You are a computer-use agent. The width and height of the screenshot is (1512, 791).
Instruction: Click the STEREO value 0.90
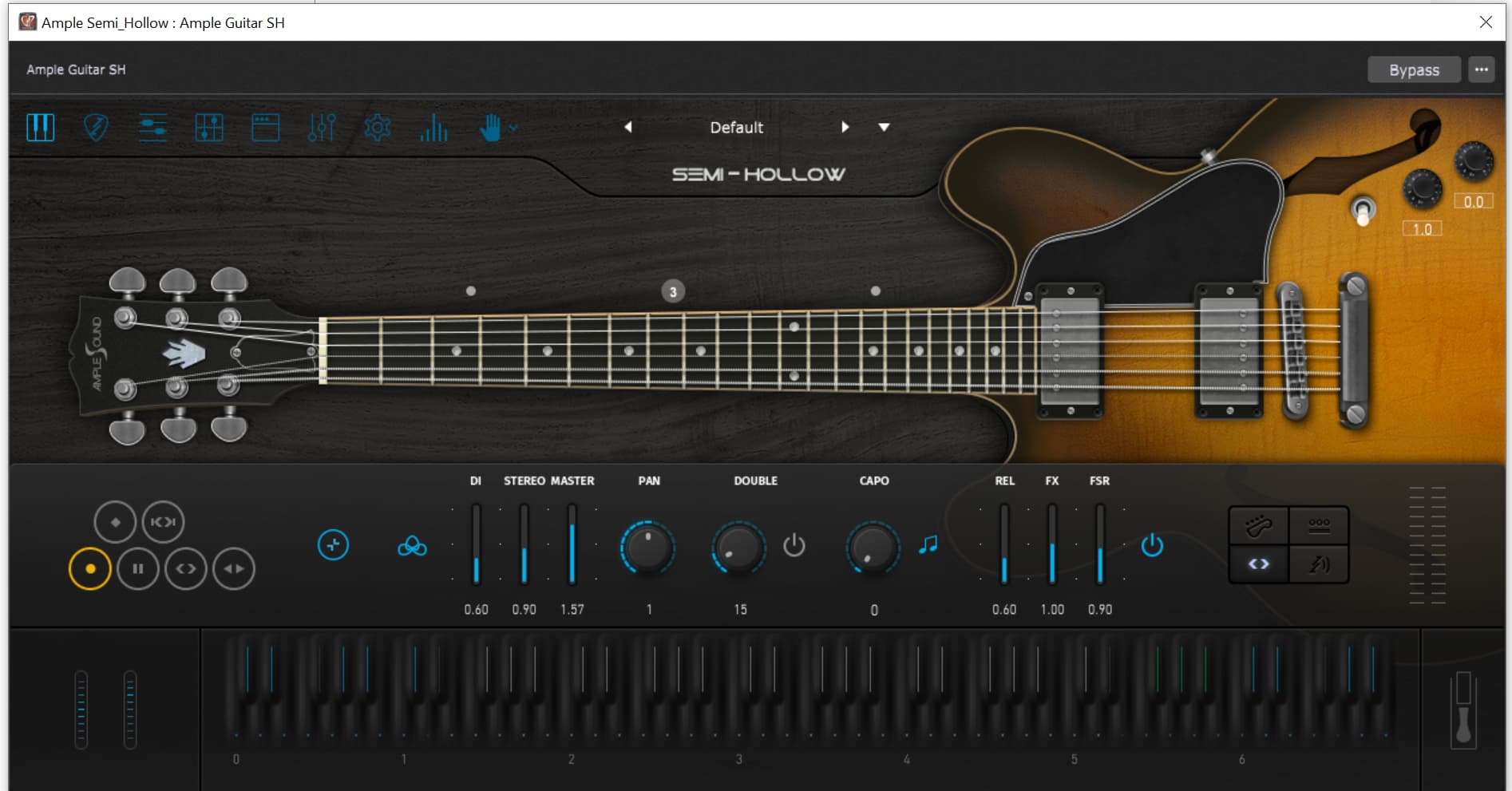(x=524, y=610)
